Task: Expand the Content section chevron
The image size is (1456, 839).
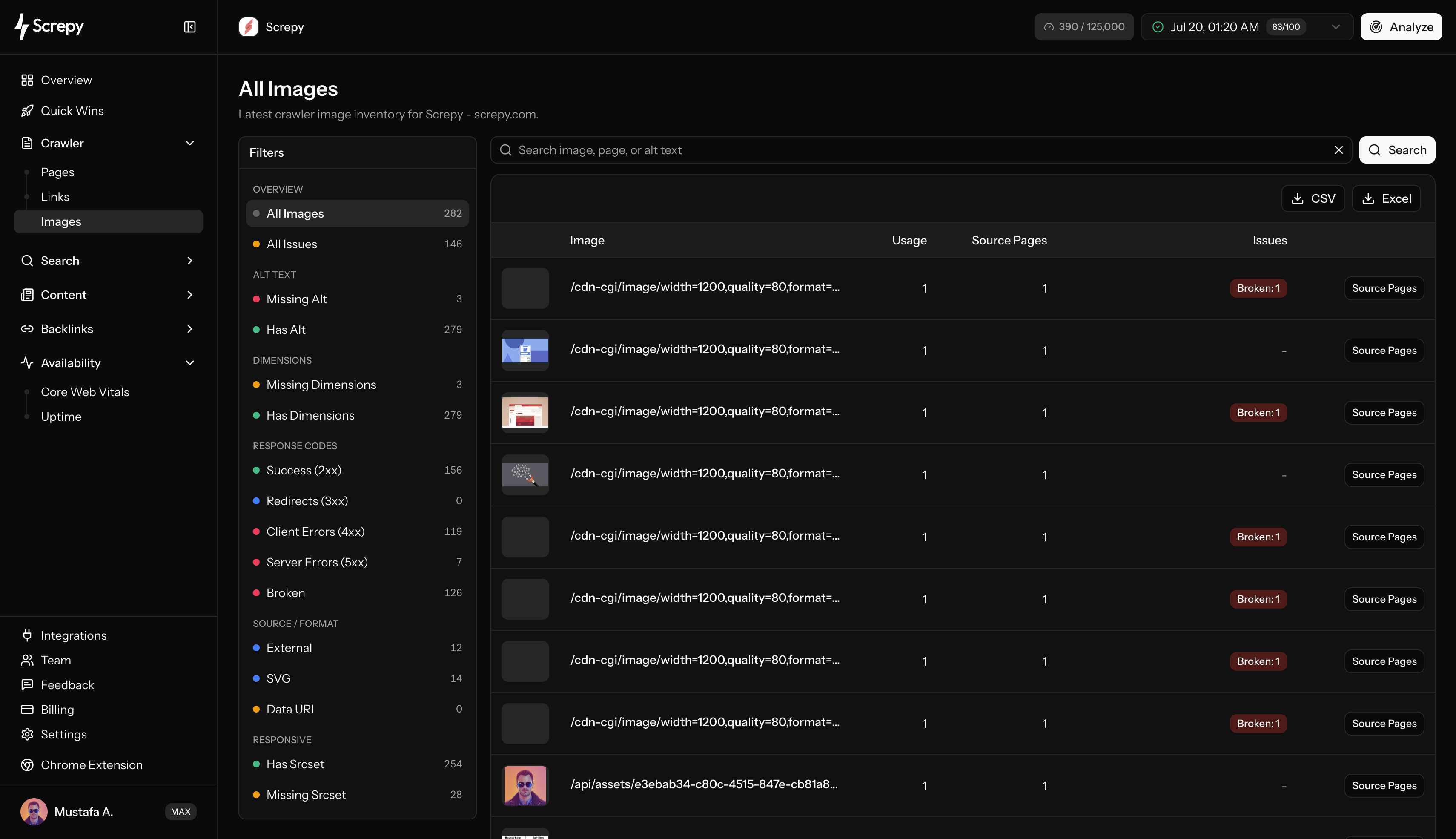Action: [189, 294]
